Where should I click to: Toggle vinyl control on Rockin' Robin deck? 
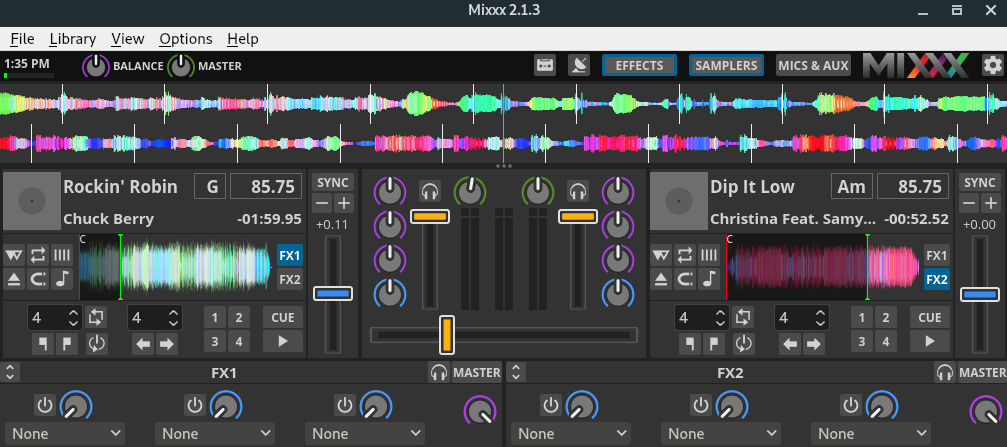(14, 256)
